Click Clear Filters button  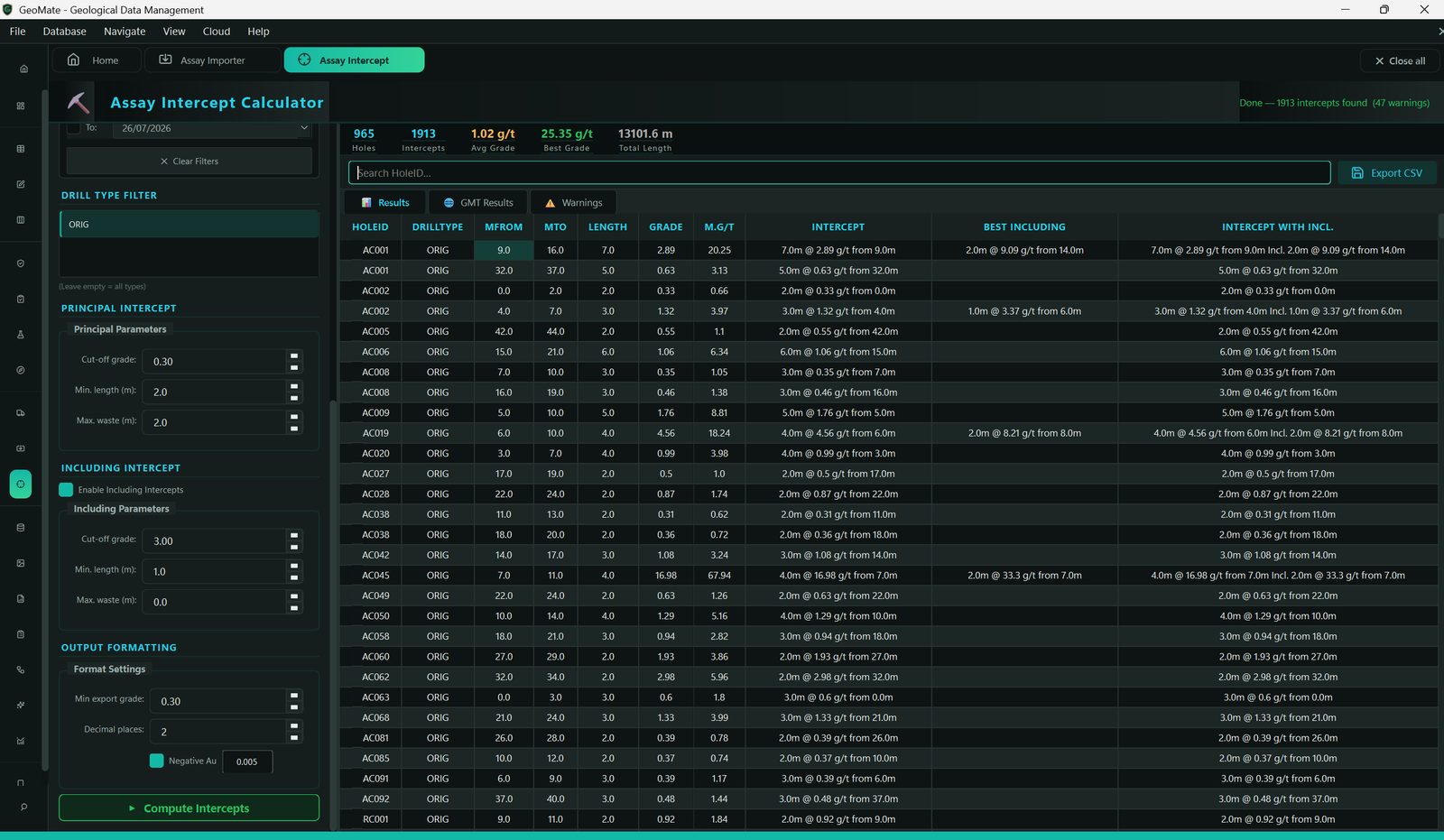tap(190, 162)
